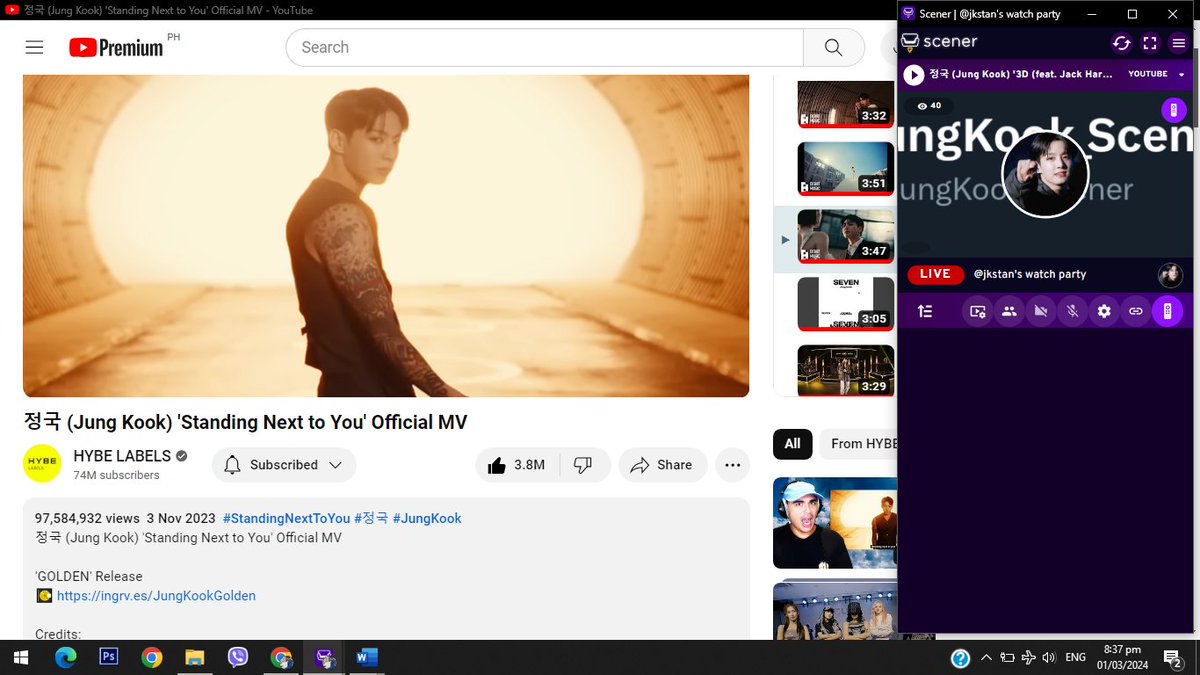
Task: Open the three-dot more actions menu
Action: coord(732,465)
